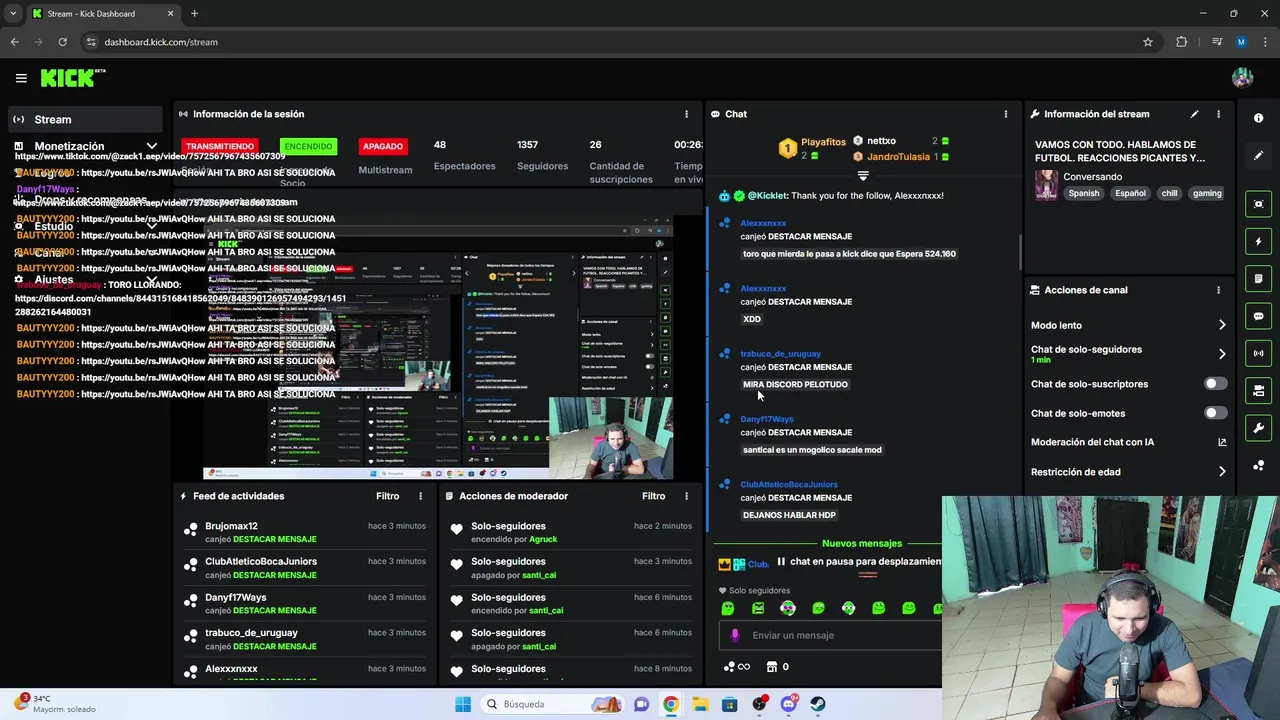Focus the Enviar un mensaje input
1280x720 pixels.
click(x=830, y=635)
